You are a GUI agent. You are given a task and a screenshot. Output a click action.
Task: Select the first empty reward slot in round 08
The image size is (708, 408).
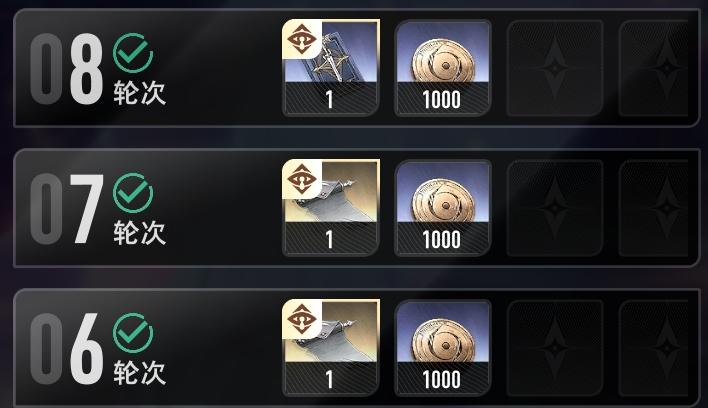click(555, 68)
